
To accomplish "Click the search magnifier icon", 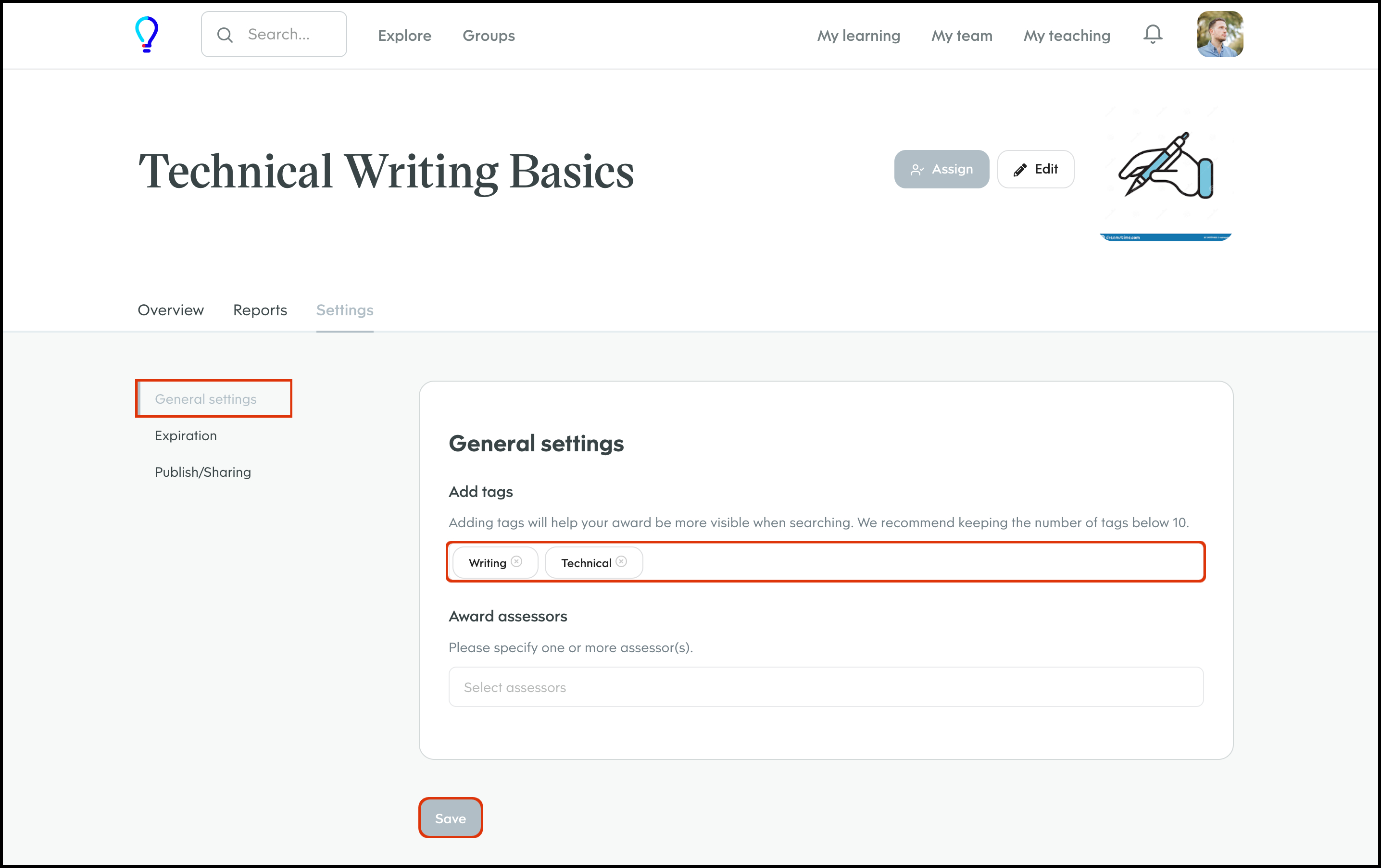I will [x=225, y=35].
